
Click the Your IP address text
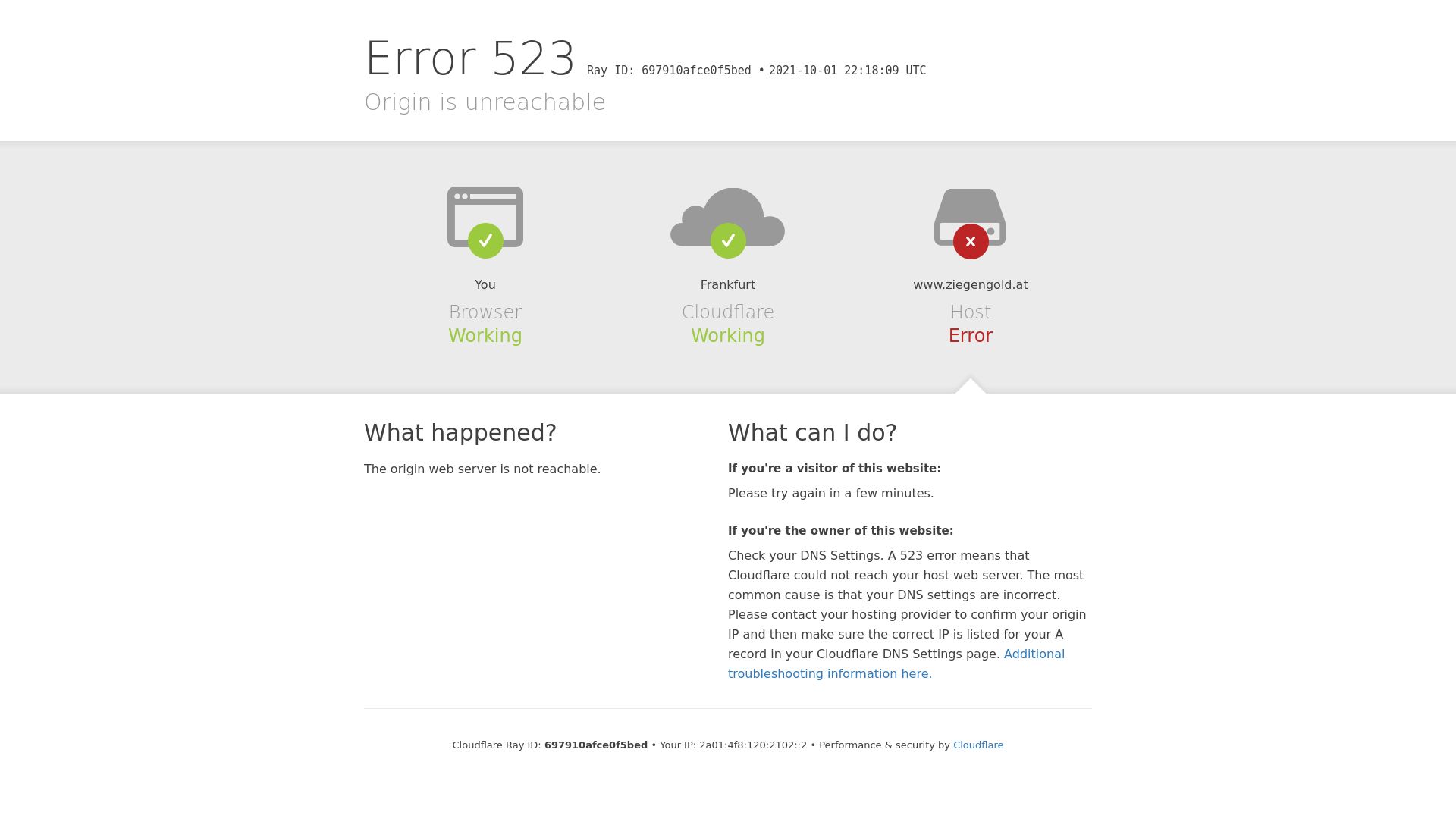pos(733,745)
